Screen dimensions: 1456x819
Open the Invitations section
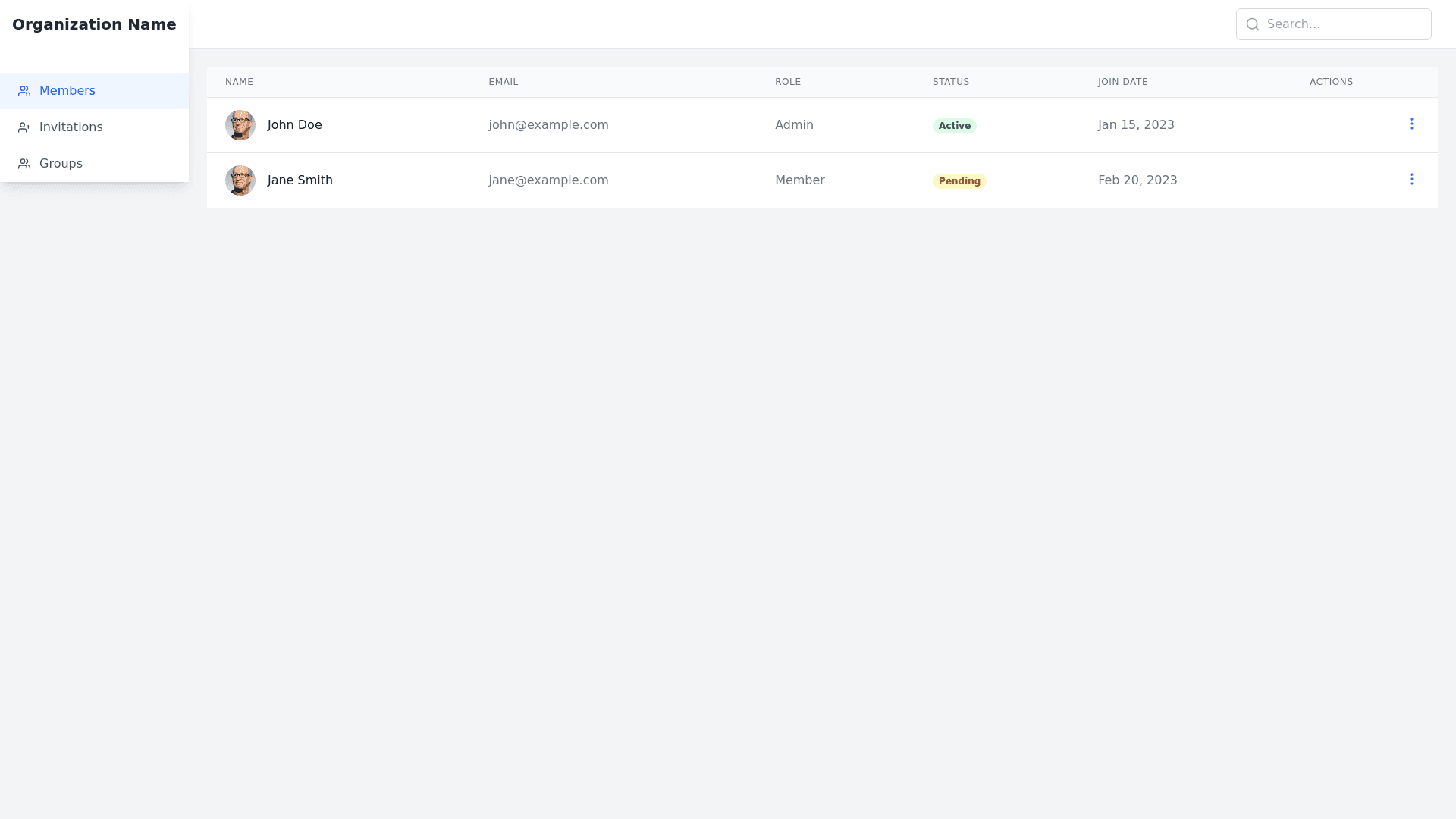tap(71, 127)
